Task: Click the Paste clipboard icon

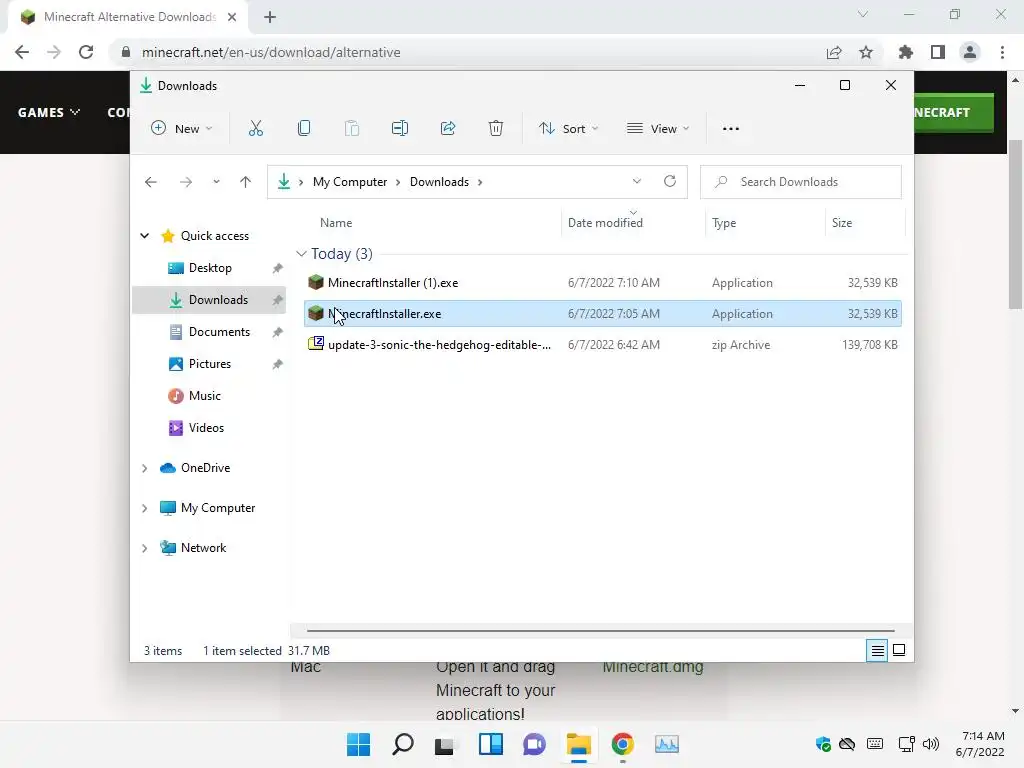Action: click(x=352, y=129)
